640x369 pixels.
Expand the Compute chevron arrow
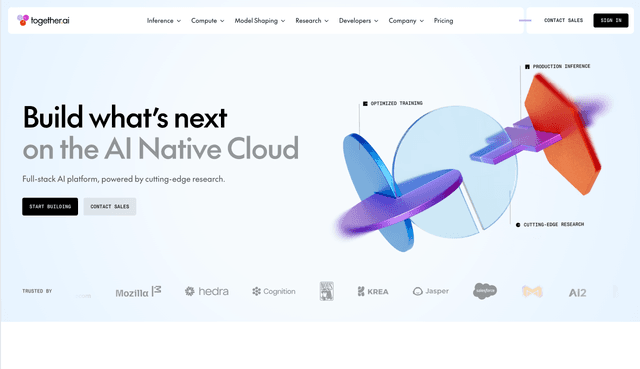tap(222, 21)
